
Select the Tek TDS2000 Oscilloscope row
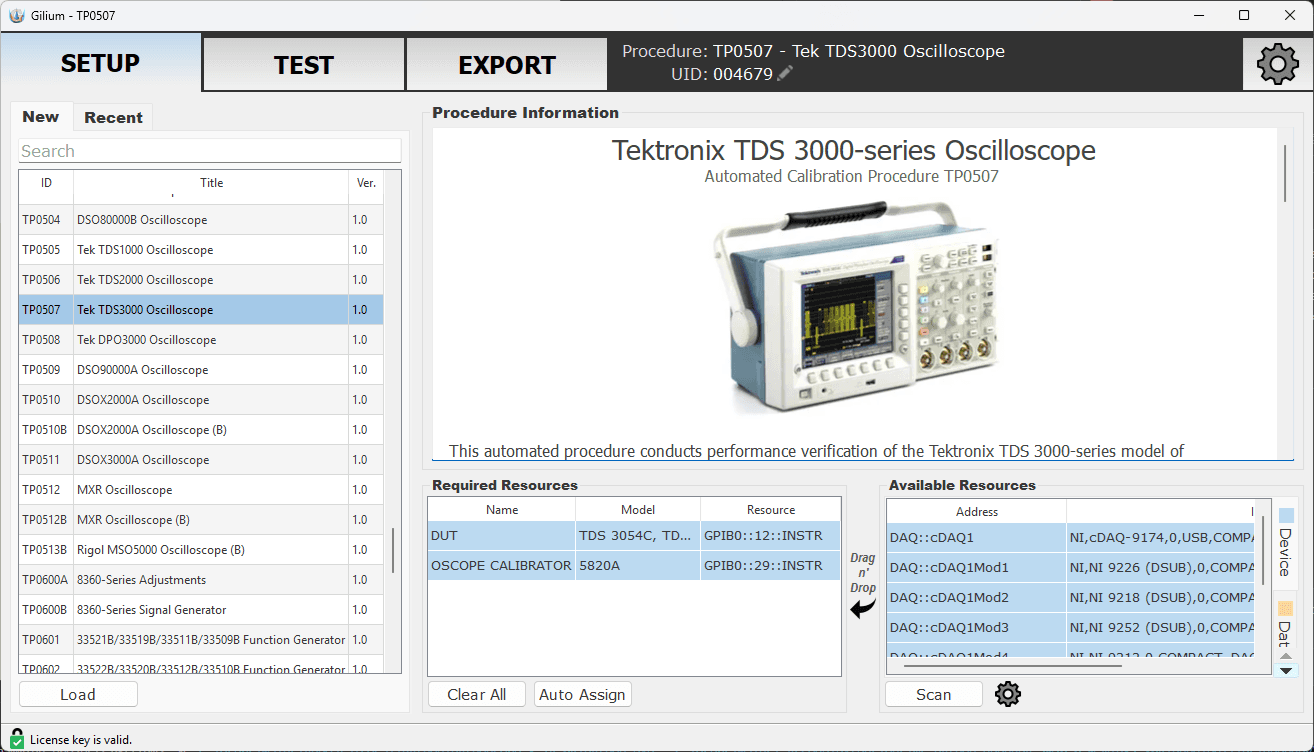201,280
